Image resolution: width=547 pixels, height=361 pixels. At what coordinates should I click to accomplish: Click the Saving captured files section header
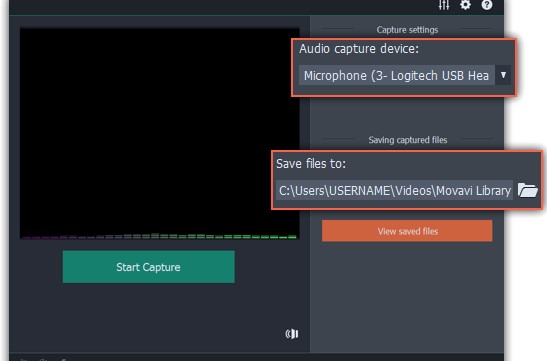click(x=407, y=140)
